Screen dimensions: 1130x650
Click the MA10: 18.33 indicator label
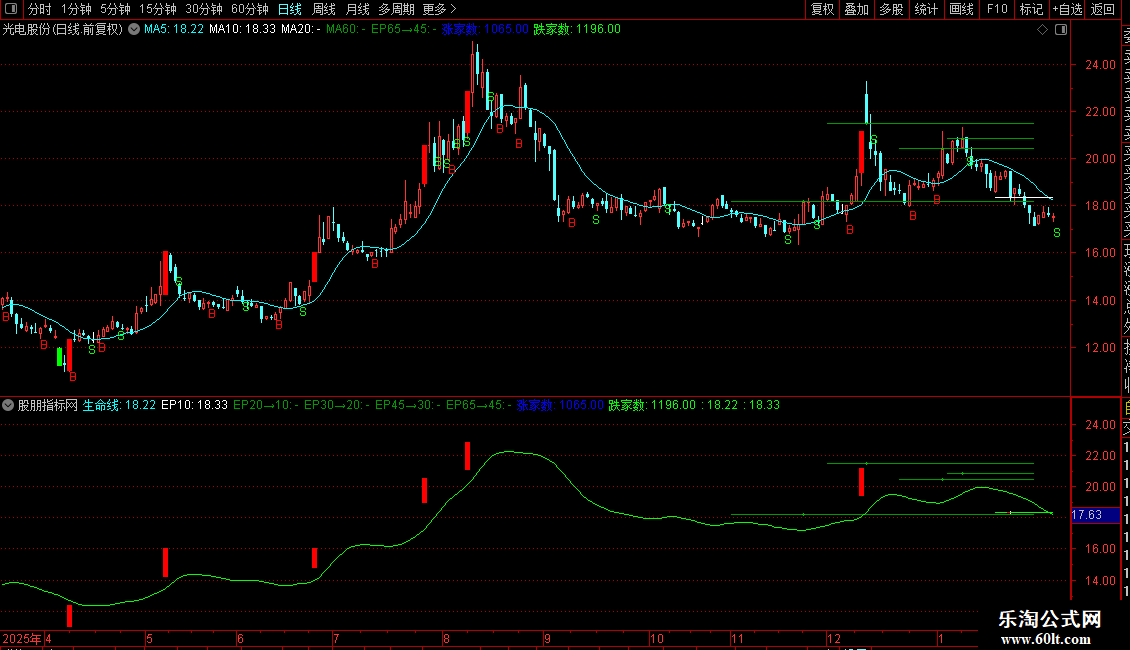pos(242,30)
